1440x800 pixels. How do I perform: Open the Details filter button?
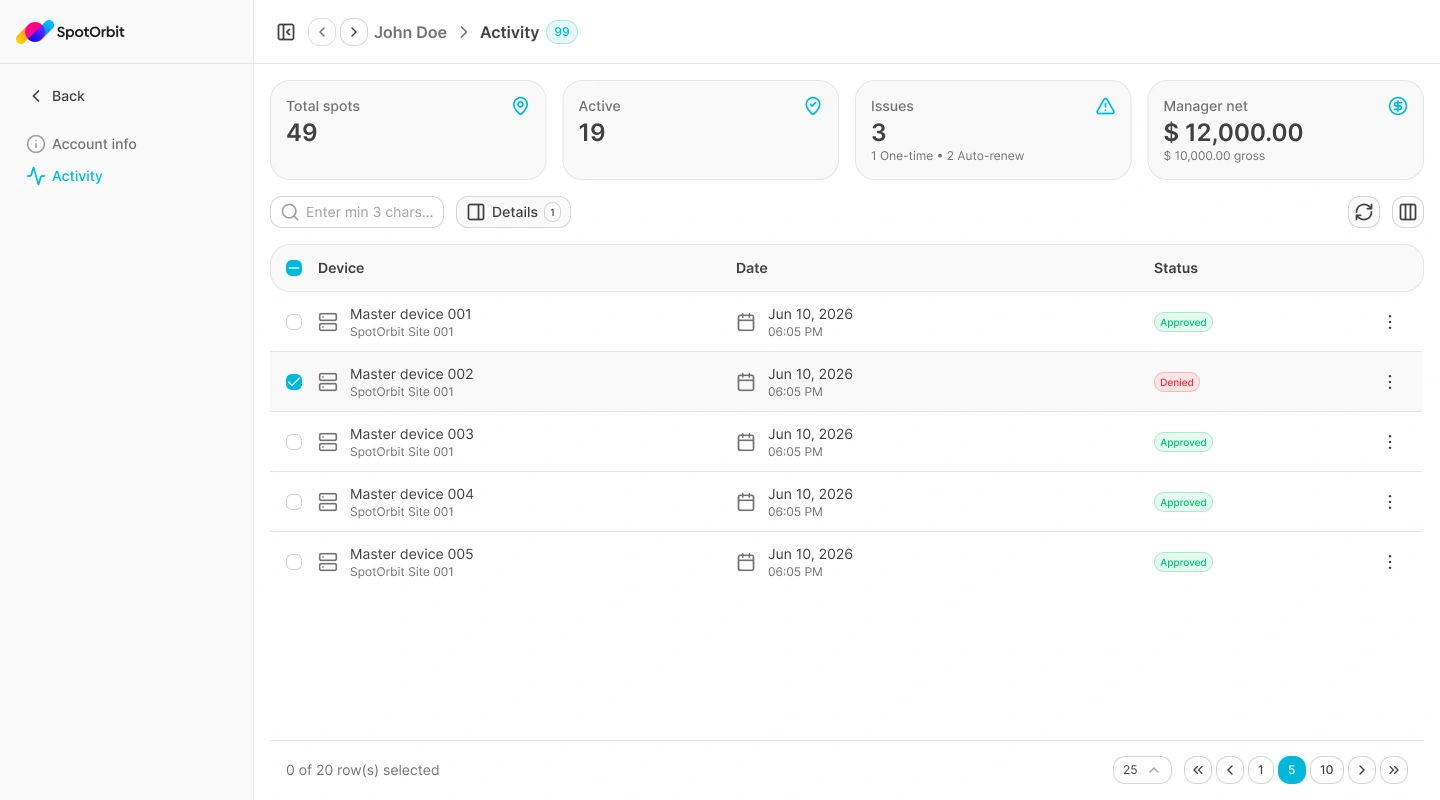tap(513, 212)
